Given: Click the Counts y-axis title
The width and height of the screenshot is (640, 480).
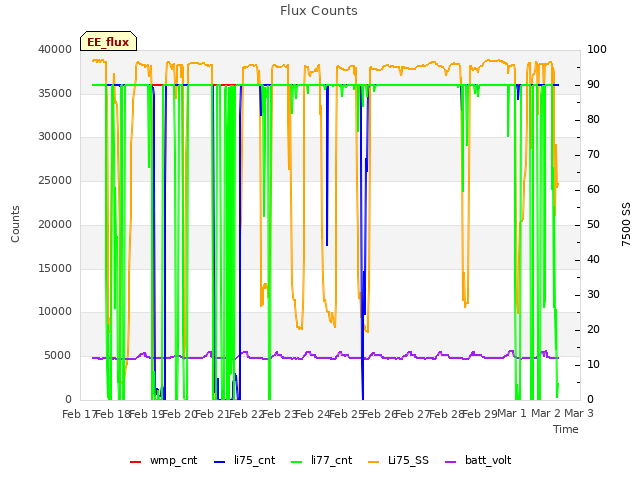Looking at the screenshot, I should tap(15, 224).
